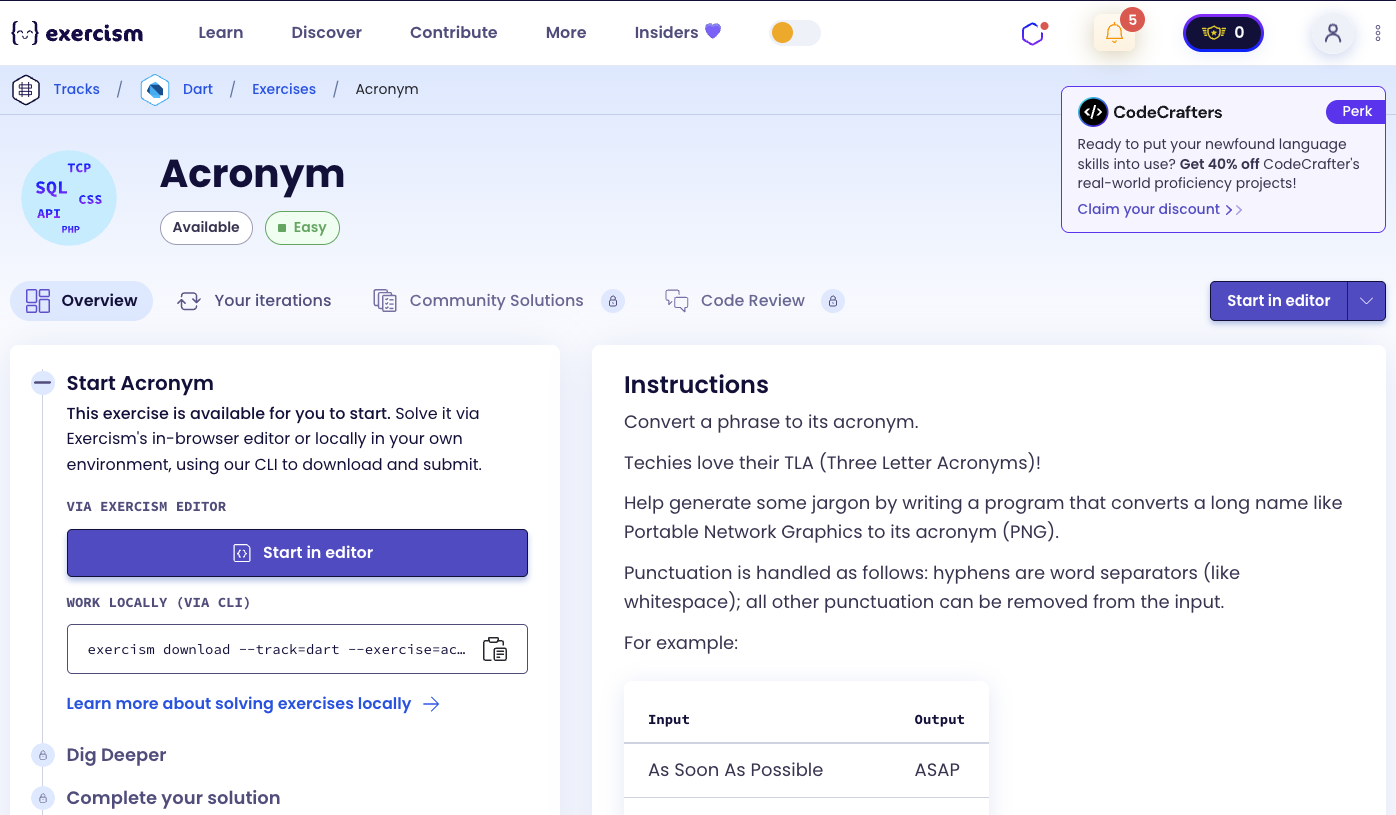Click the purple heart icon next to Insiders
The width and height of the screenshot is (1396, 815).
point(712,32)
